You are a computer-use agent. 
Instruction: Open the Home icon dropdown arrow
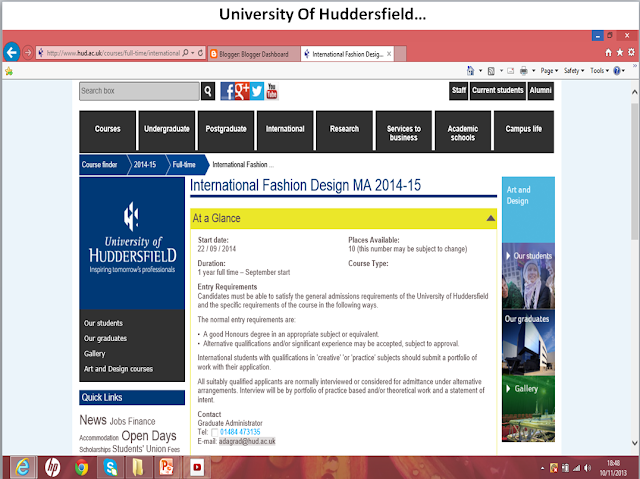click(x=480, y=71)
